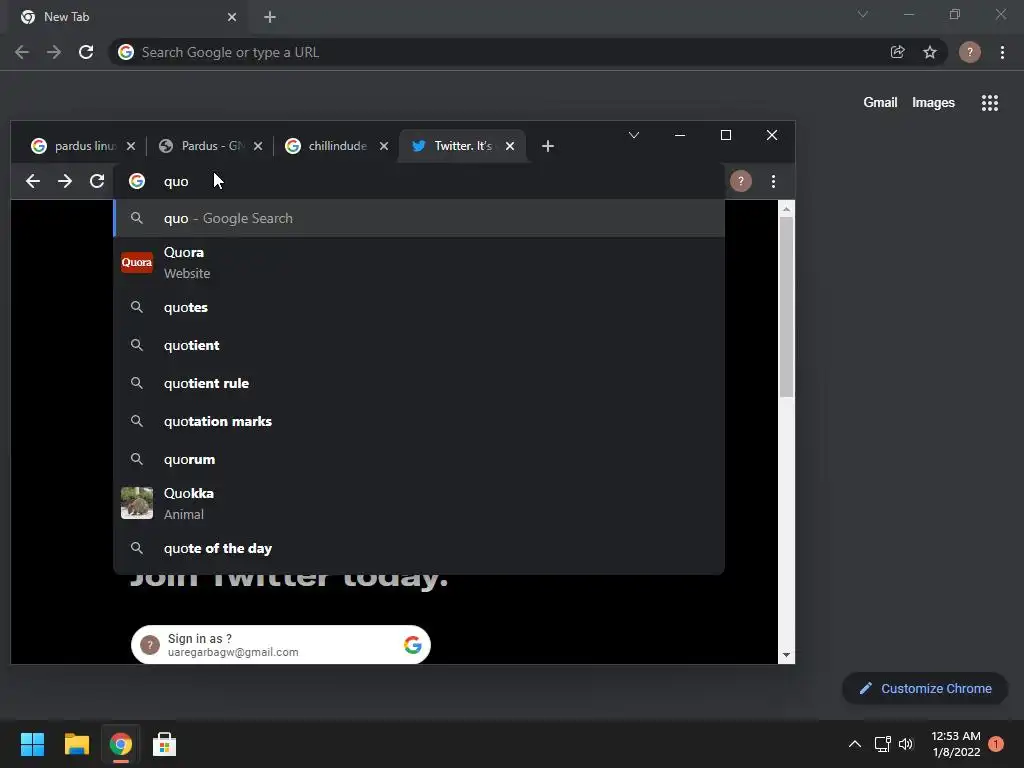Choose the Quora website suggestion
Screen dimensions: 1024x768
click(x=419, y=263)
